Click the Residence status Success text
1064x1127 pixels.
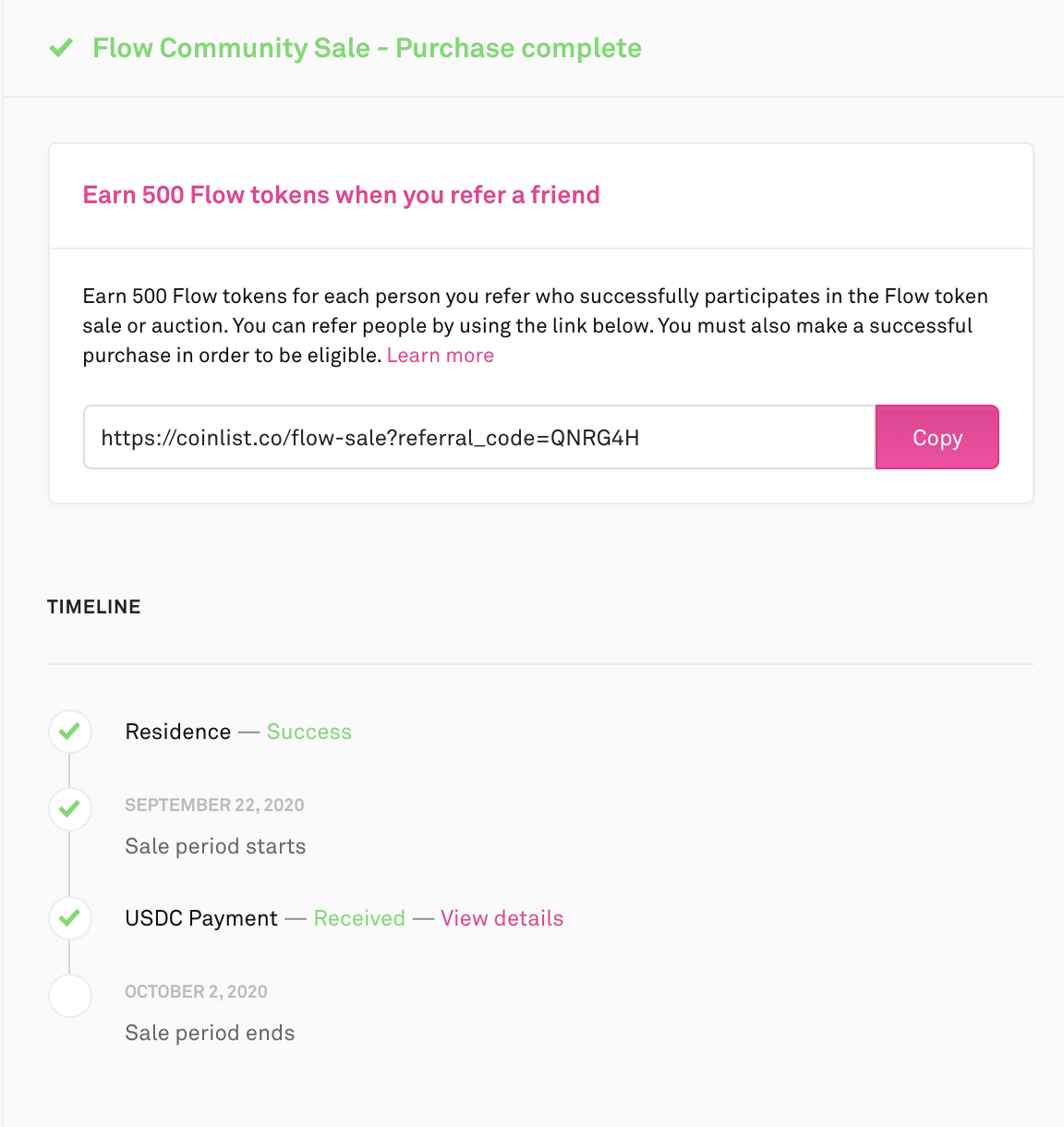coord(309,732)
